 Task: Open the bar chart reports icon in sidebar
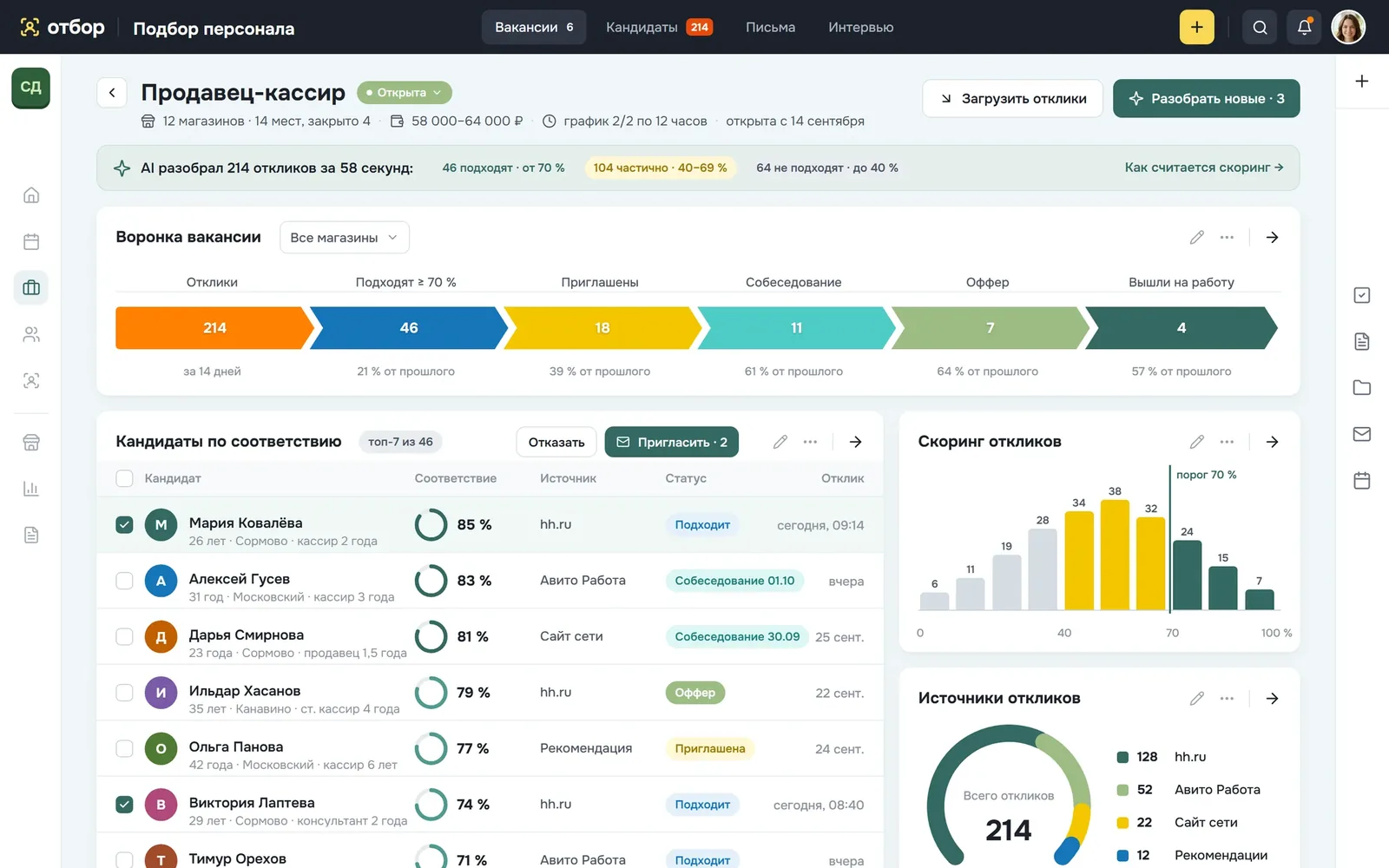(31, 489)
